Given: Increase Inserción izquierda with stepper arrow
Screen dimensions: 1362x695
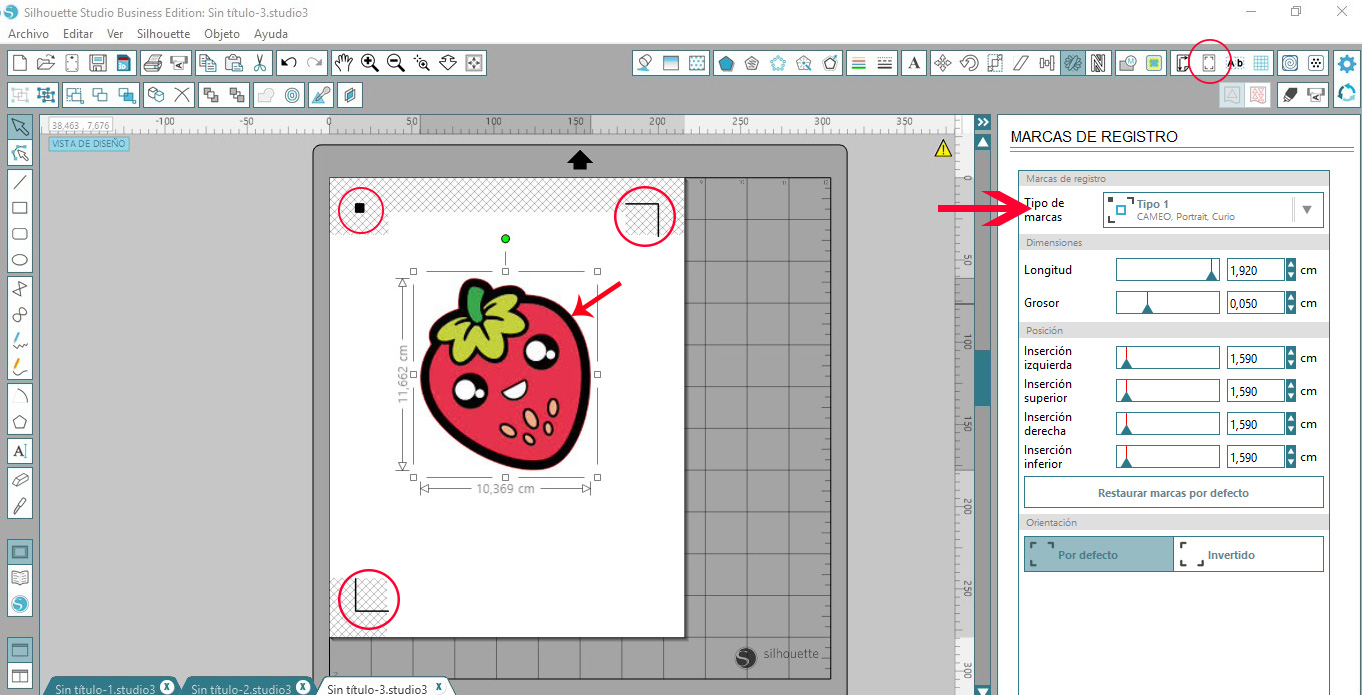Looking at the screenshot, I should coord(1291,352).
